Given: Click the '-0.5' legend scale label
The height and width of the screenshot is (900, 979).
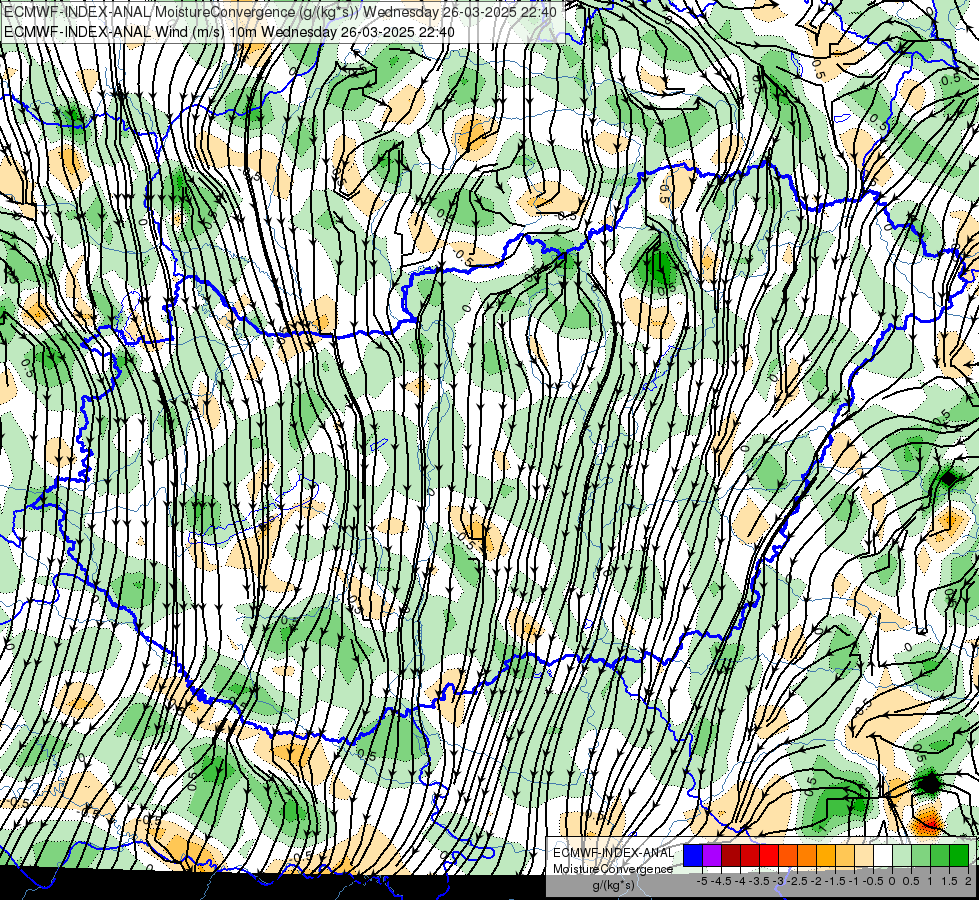Looking at the screenshot, I should (x=873, y=881).
